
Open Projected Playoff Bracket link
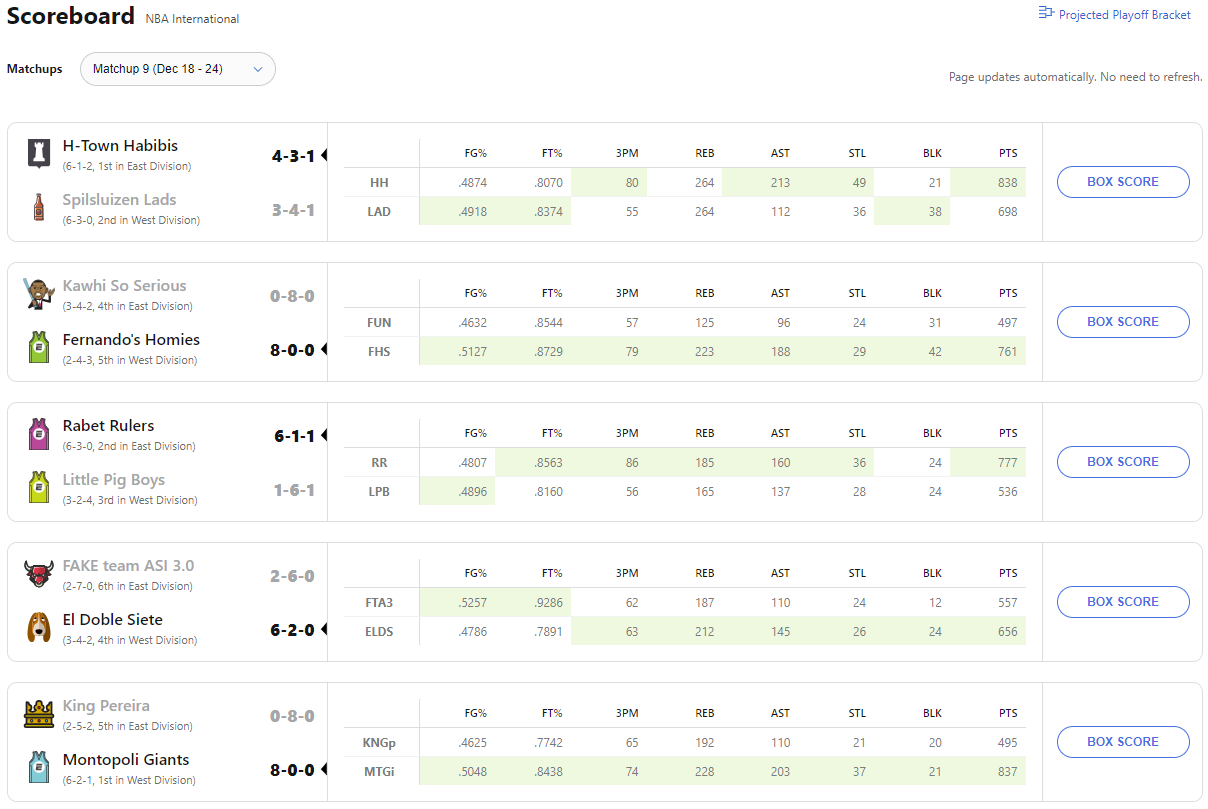tap(1115, 14)
